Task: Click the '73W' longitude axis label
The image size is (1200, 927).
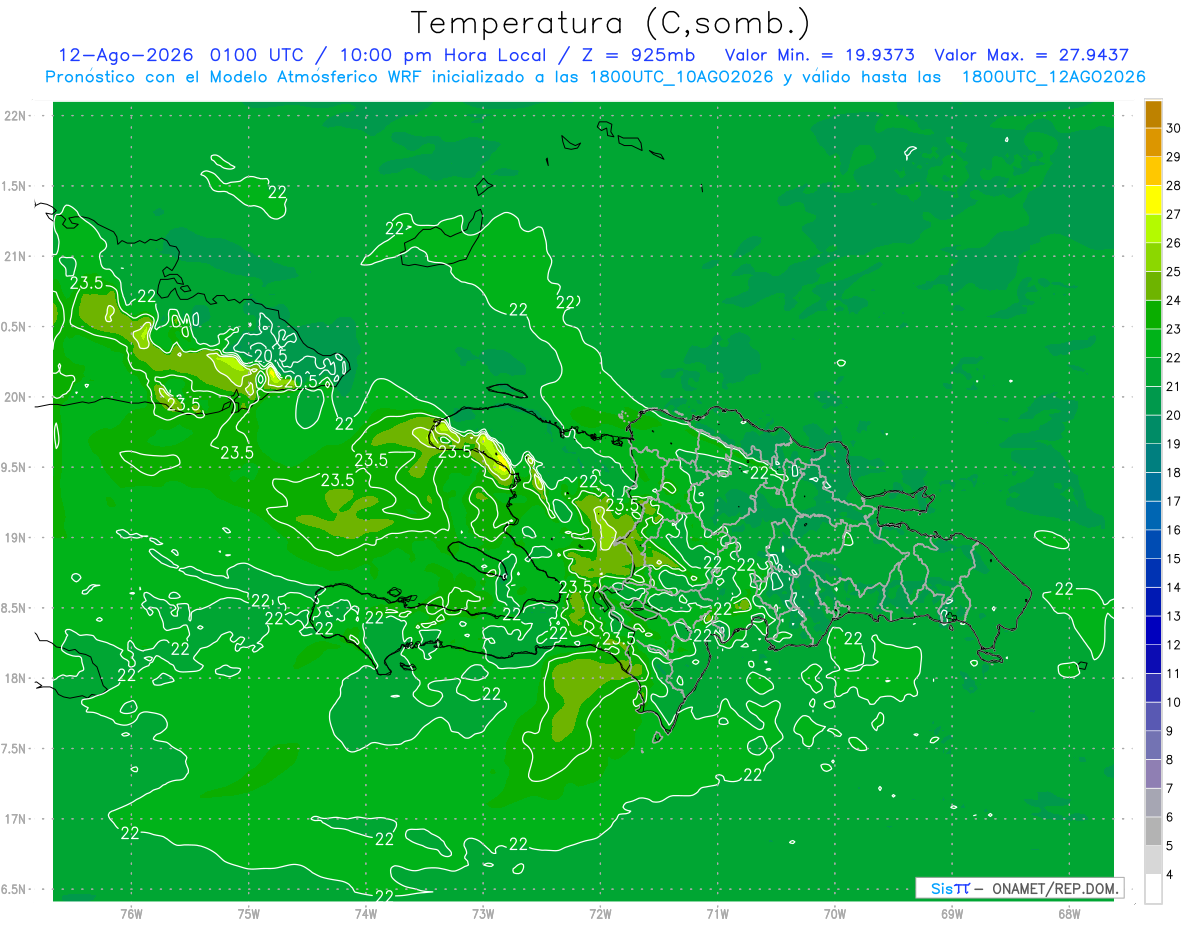Action: [483, 913]
